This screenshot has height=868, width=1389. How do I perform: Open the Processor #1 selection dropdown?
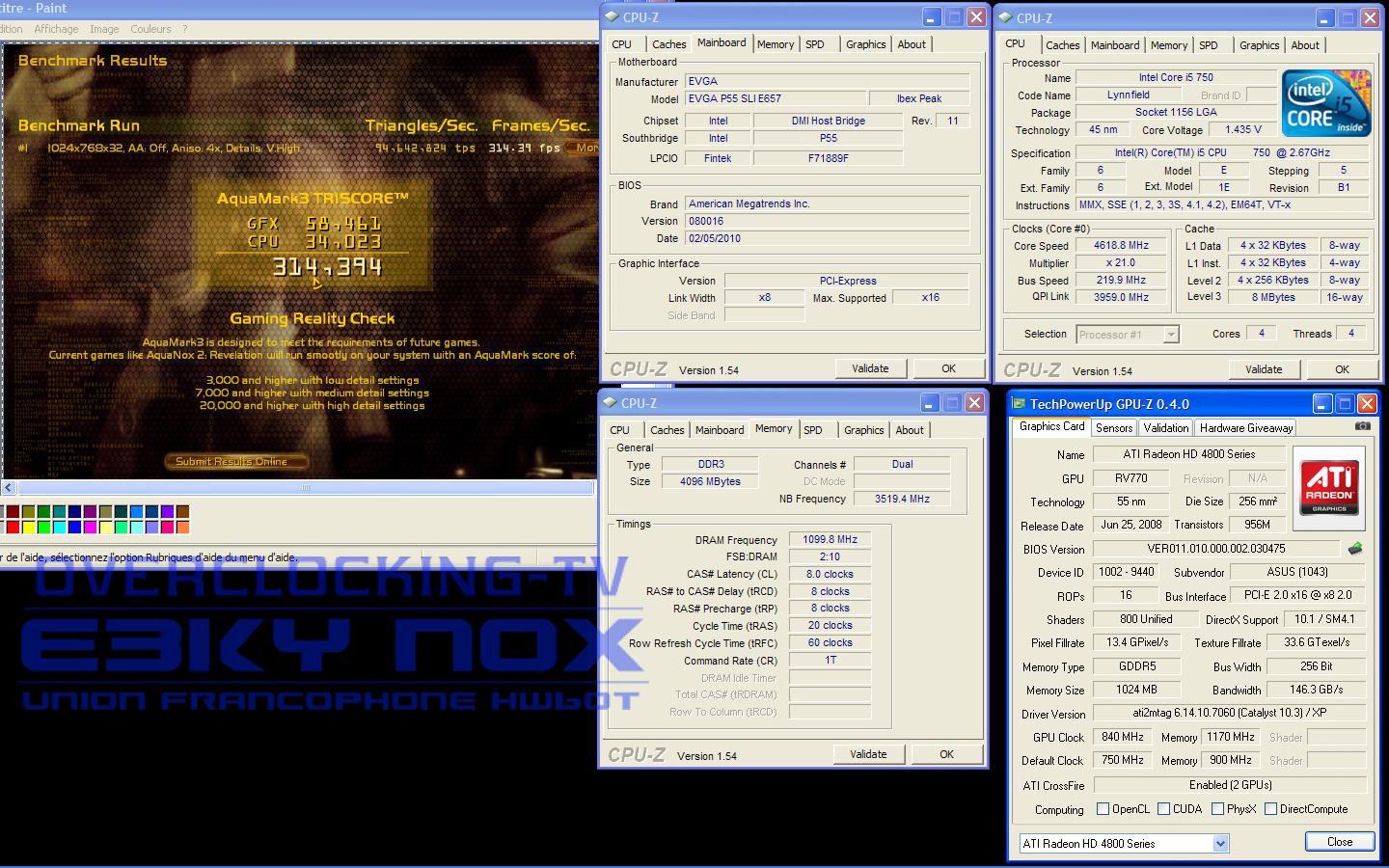point(1171,335)
